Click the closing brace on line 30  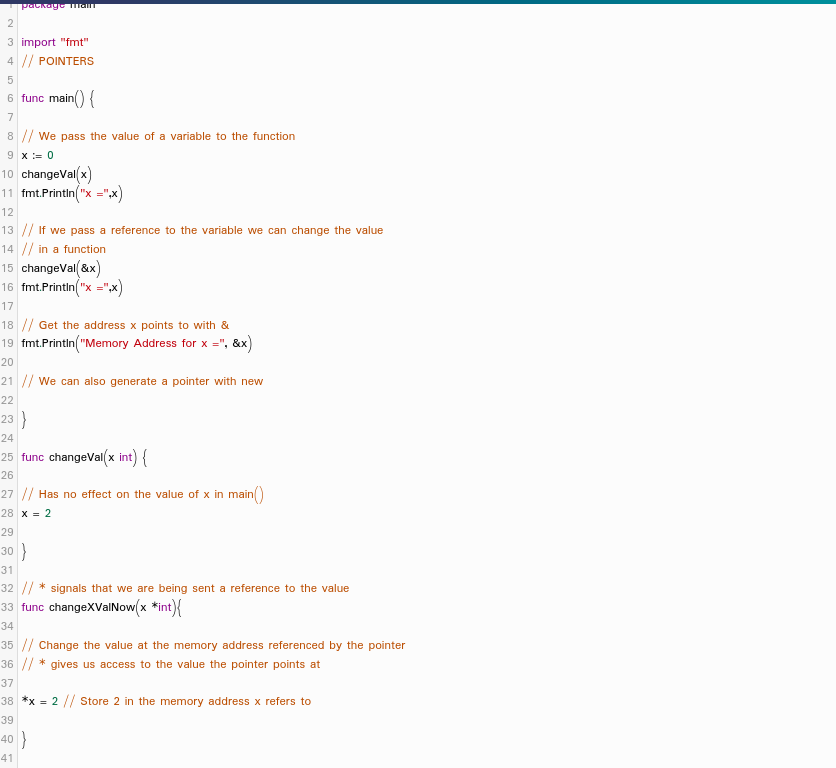[23, 551]
